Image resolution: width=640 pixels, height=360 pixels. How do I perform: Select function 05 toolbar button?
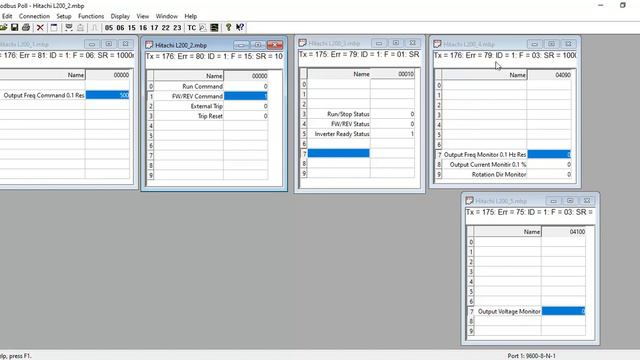[x=109, y=28]
